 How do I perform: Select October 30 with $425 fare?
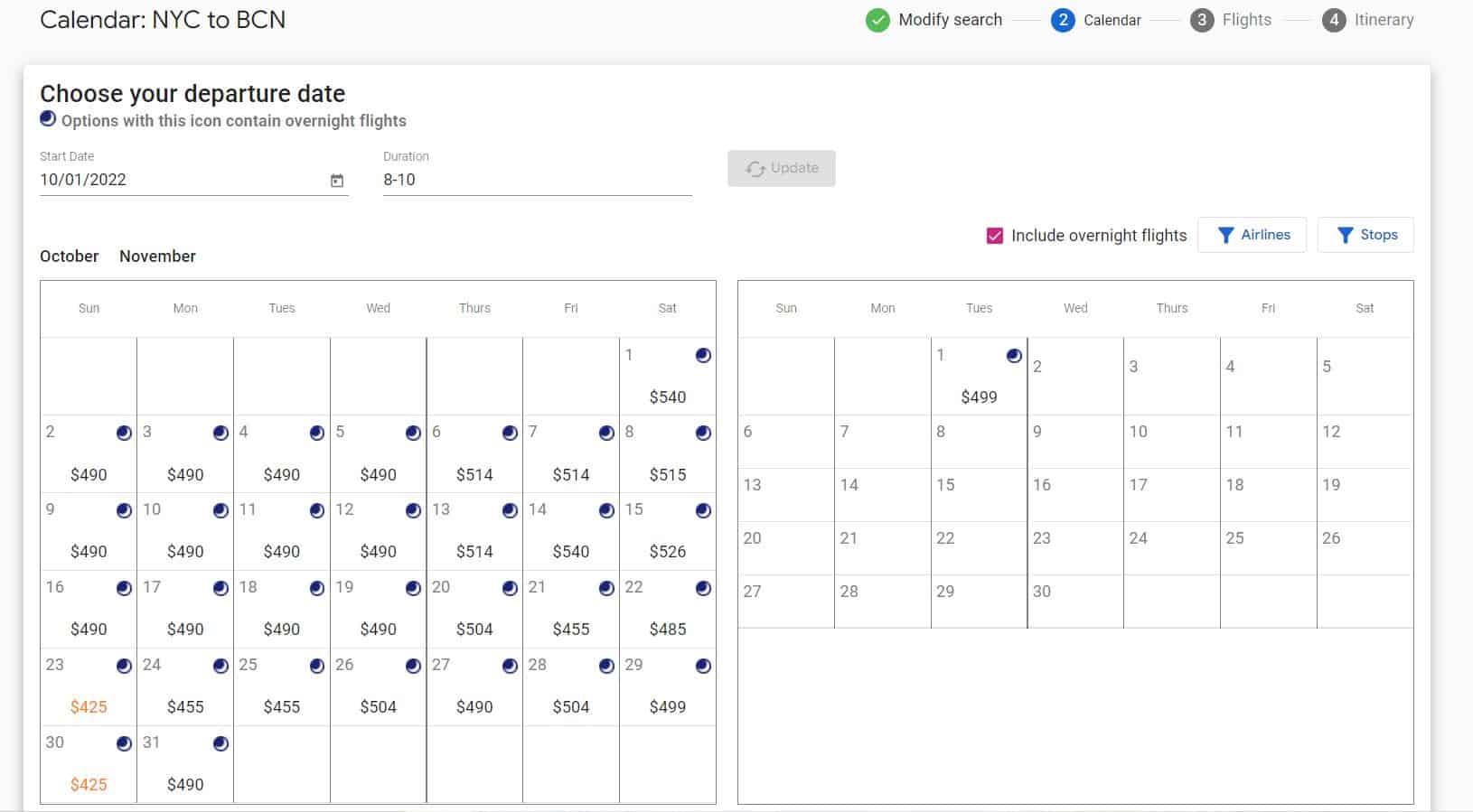point(89,765)
